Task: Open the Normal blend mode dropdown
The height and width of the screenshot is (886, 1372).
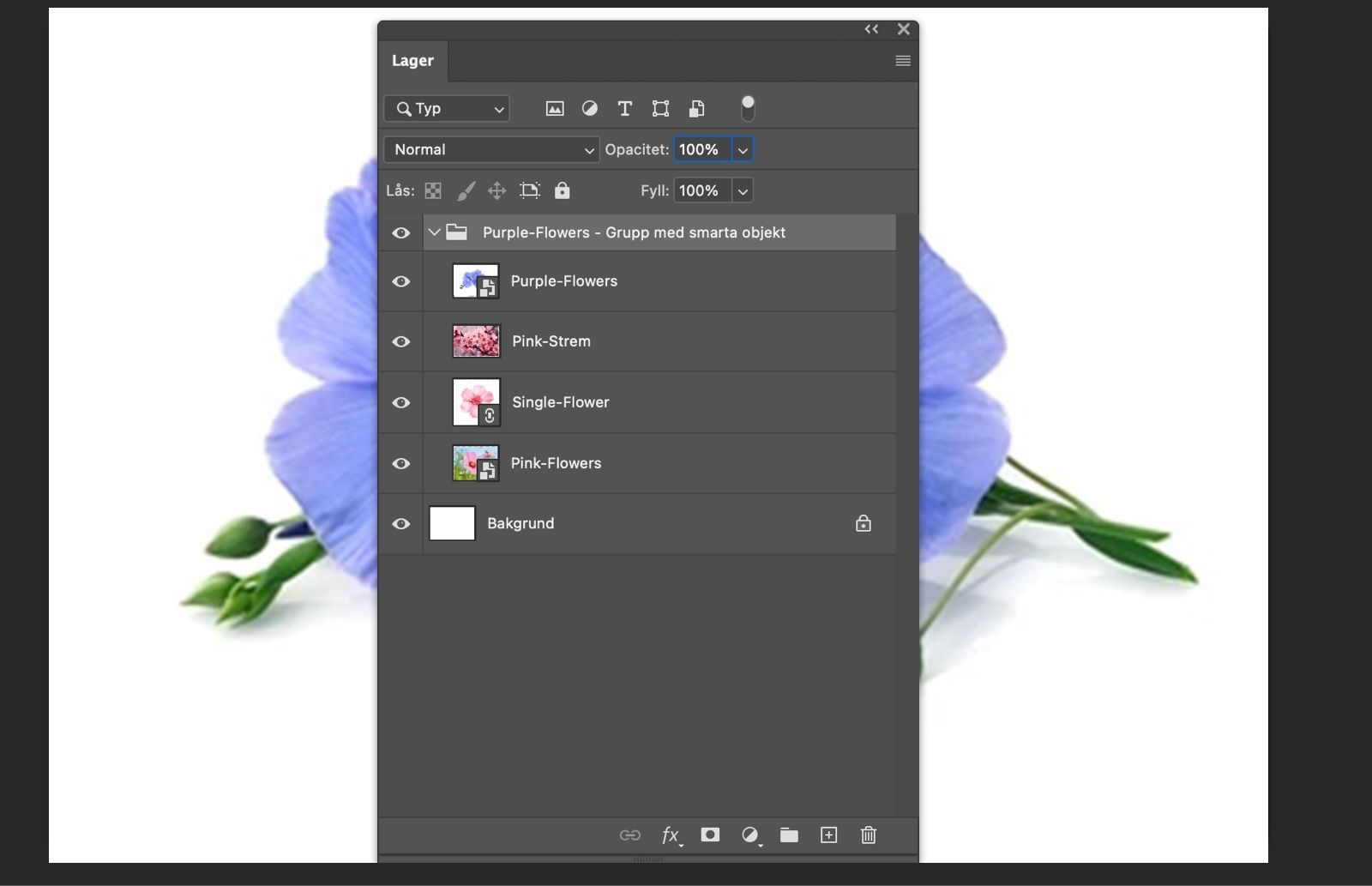Action: pos(491,150)
